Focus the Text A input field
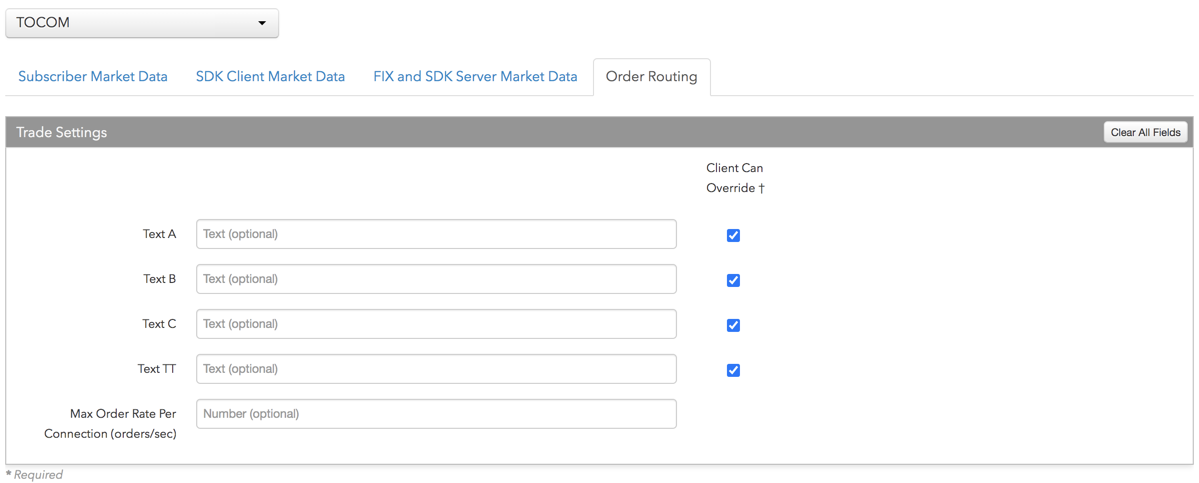The image size is (1199, 483). (x=437, y=234)
